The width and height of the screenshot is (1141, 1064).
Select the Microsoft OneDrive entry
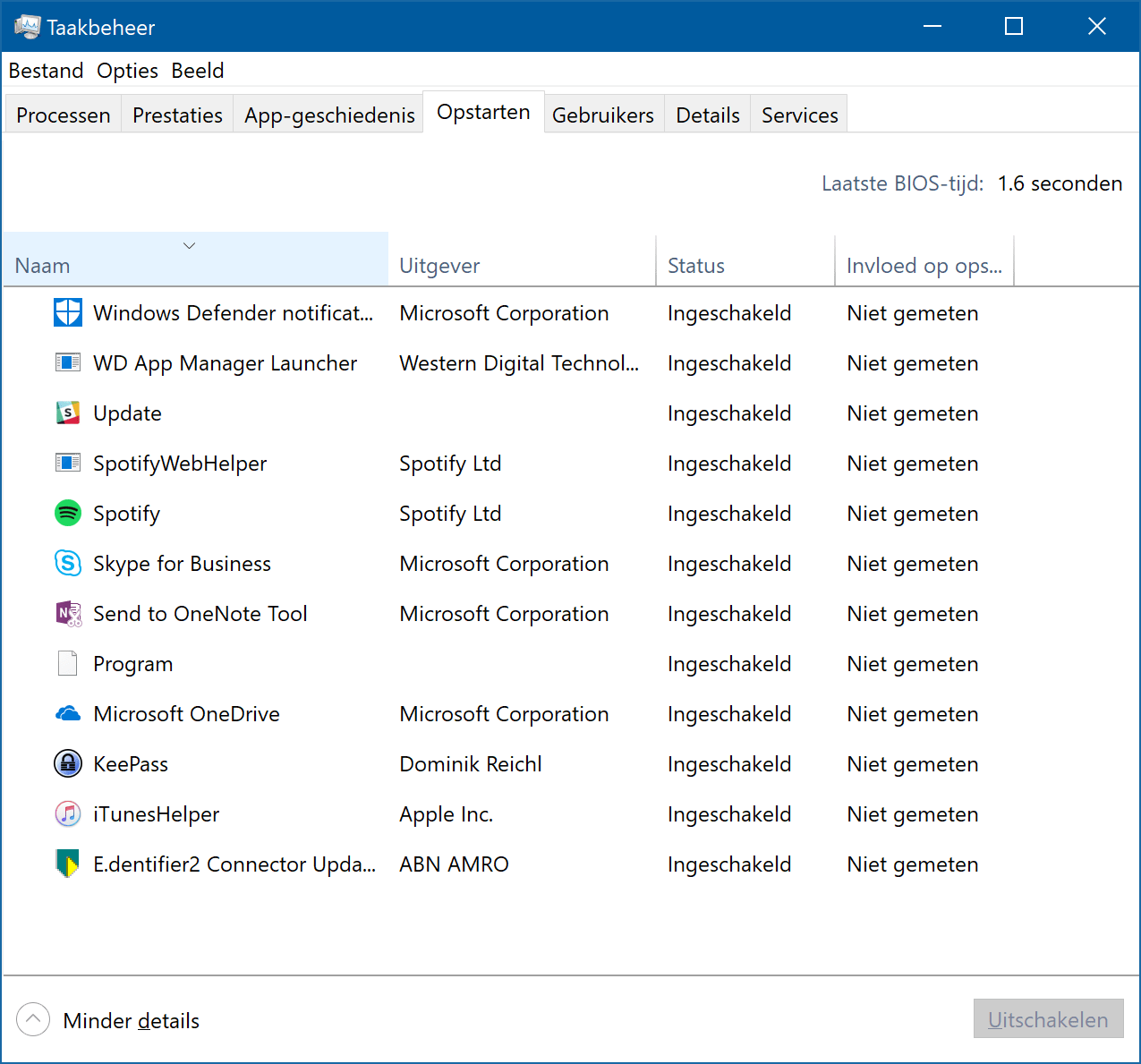pos(186,714)
